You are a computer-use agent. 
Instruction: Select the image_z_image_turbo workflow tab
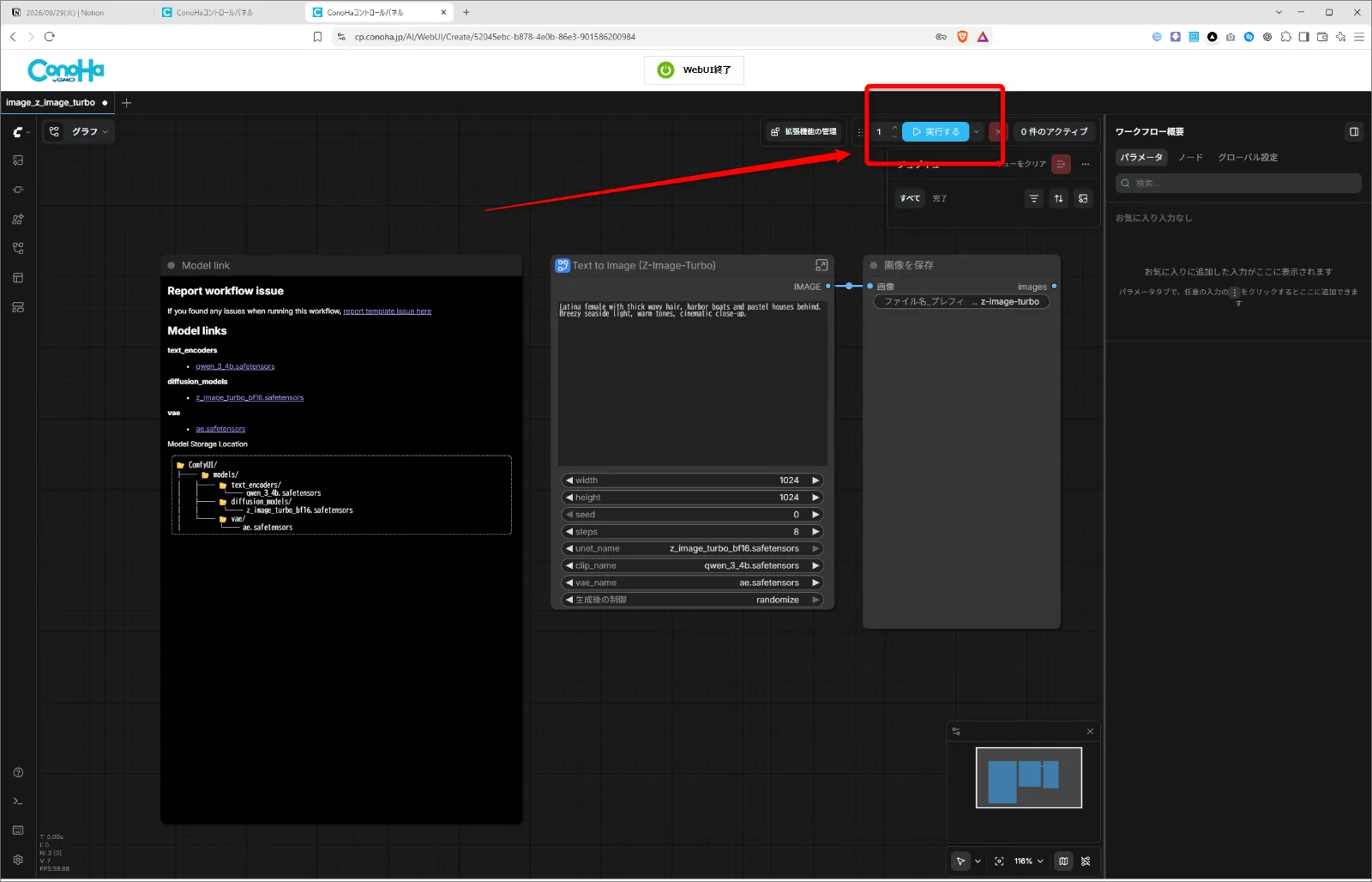[x=51, y=103]
